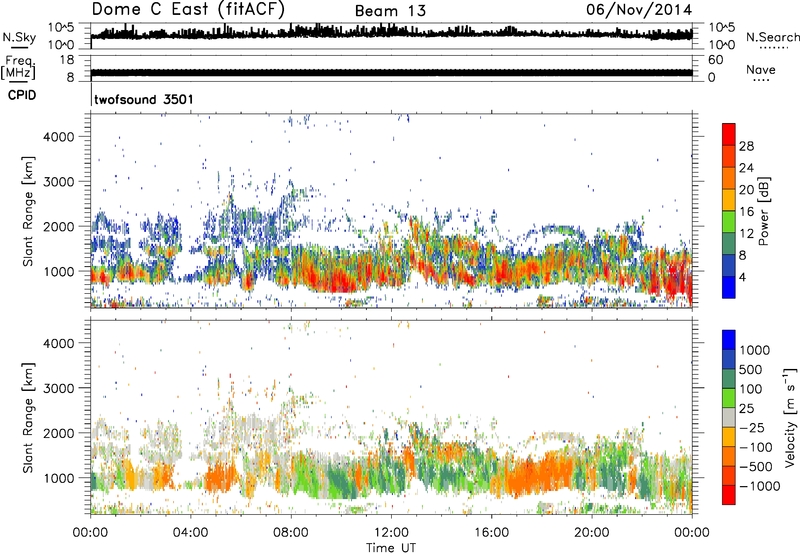
Task: Click the '16:00' time axis tick label
Action: pyautogui.click(x=491, y=533)
